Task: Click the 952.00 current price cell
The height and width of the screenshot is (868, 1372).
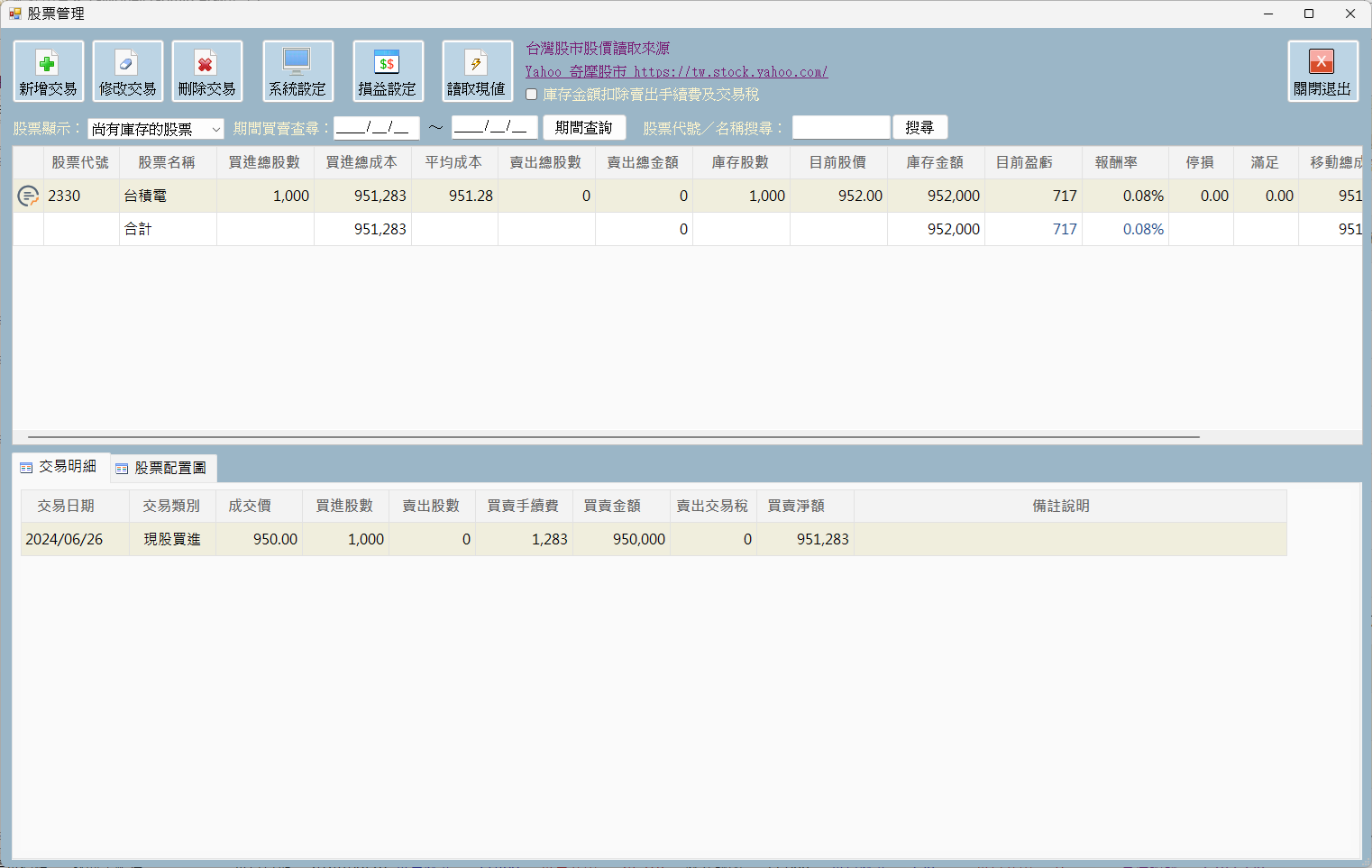Action: tap(838, 196)
